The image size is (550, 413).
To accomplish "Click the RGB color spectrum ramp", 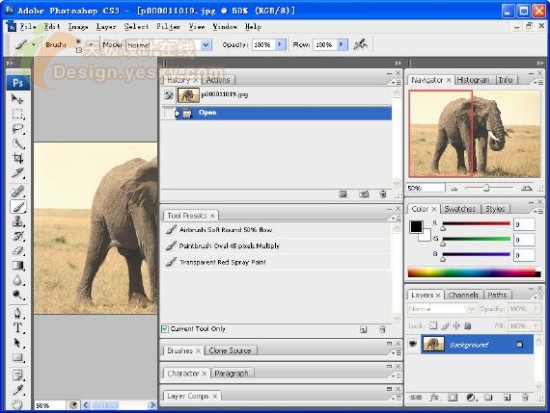I will point(474,273).
